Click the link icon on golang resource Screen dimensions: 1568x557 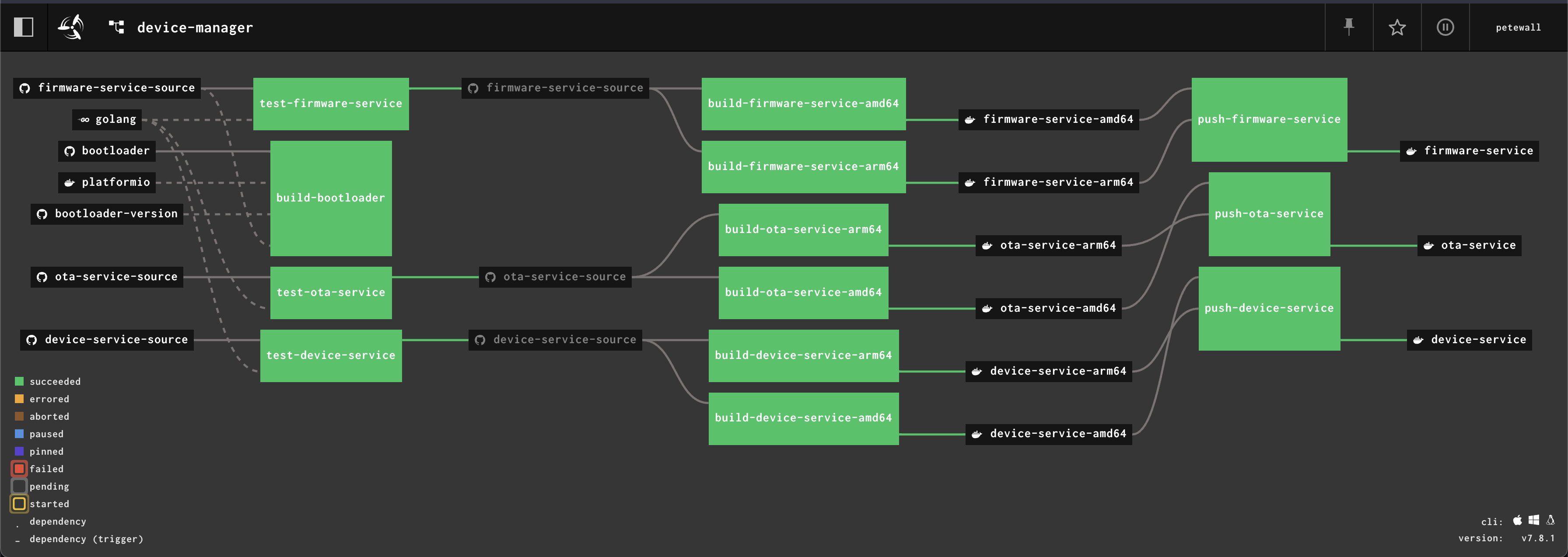pos(84,120)
